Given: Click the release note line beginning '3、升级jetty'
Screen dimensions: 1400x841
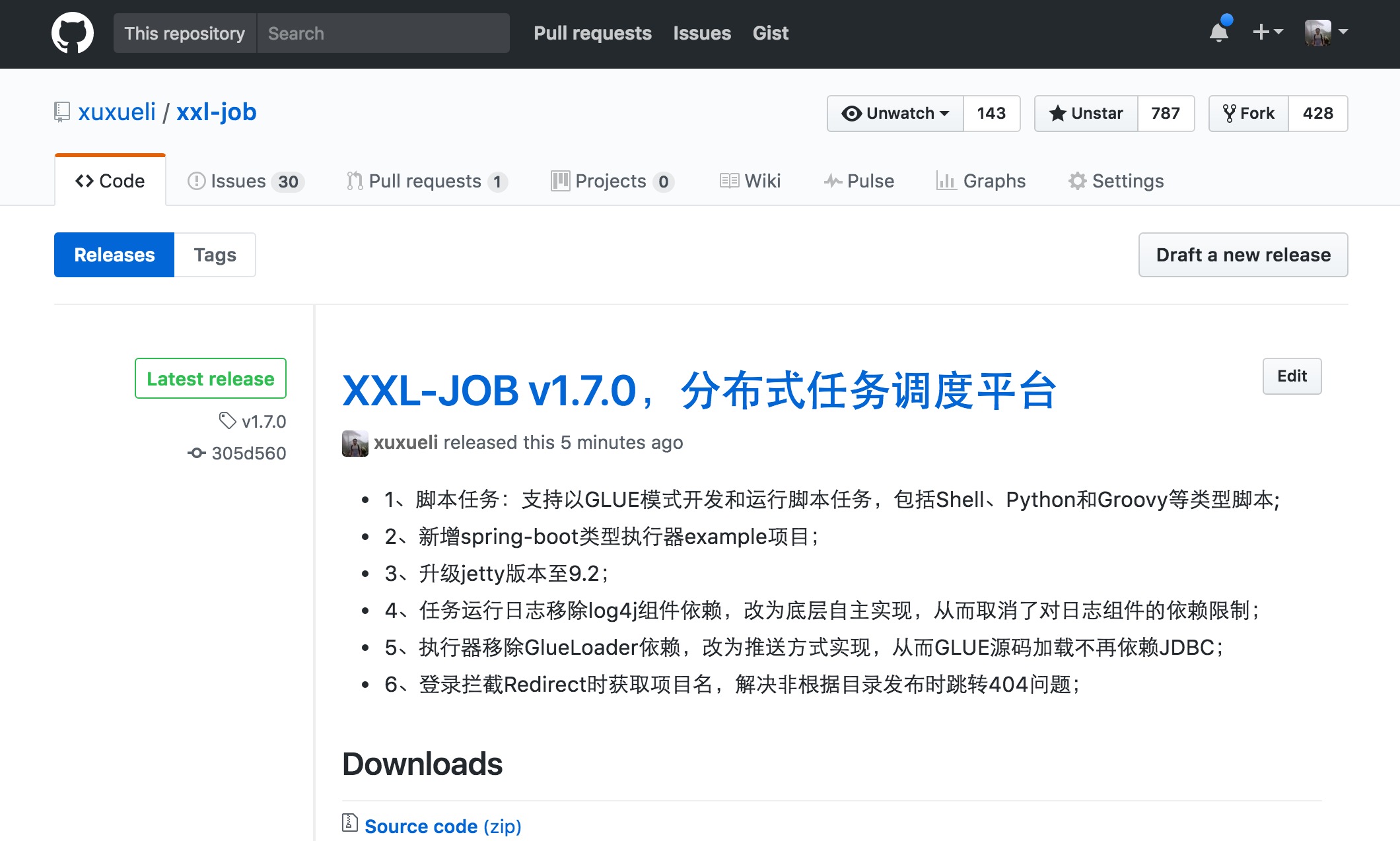Looking at the screenshot, I should pos(497,574).
